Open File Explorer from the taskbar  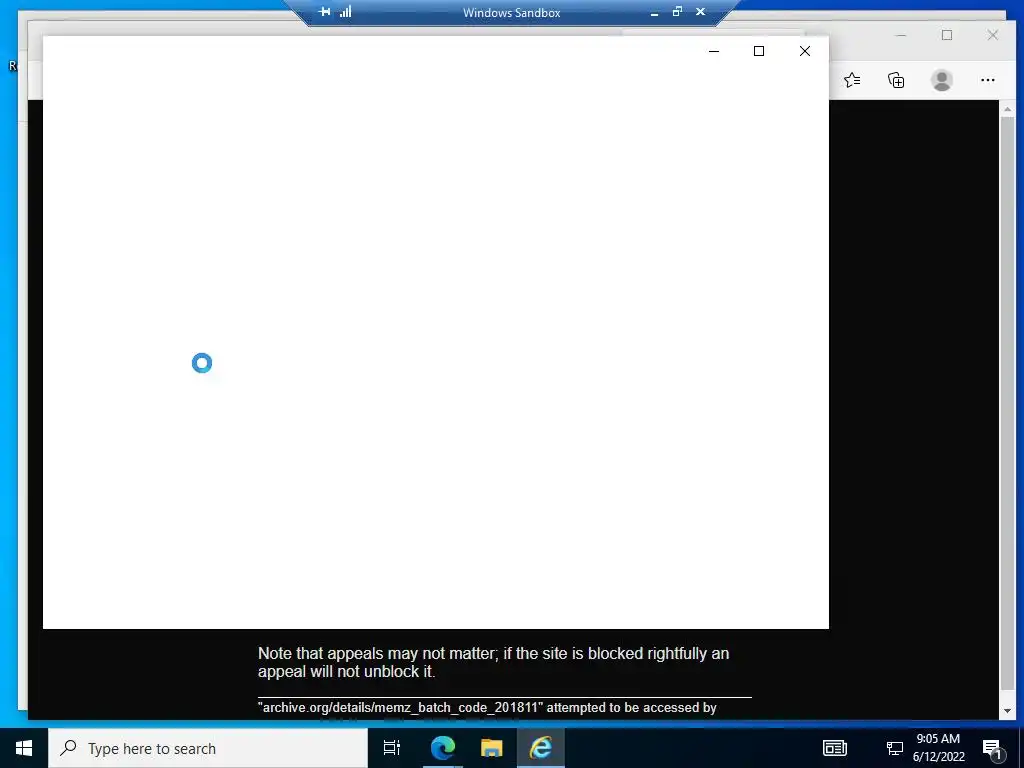pyautogui.click(x=491, y=748)
